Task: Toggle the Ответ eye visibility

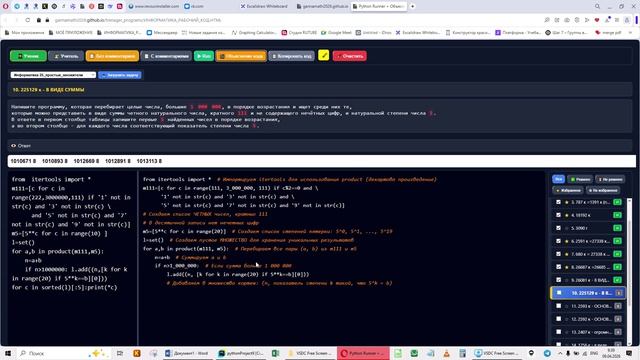Action: [13, 146]
